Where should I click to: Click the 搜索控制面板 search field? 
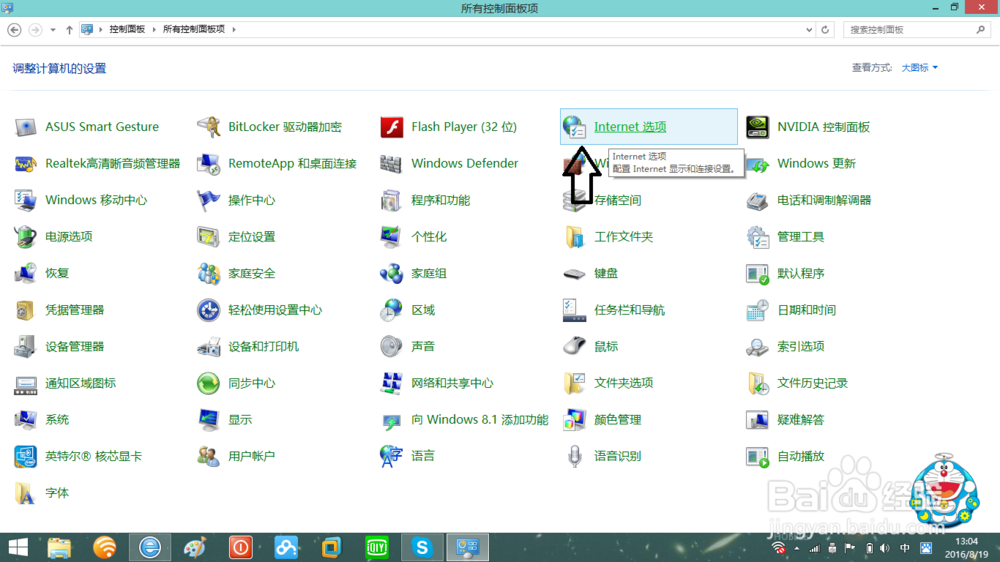click(916, 29)
